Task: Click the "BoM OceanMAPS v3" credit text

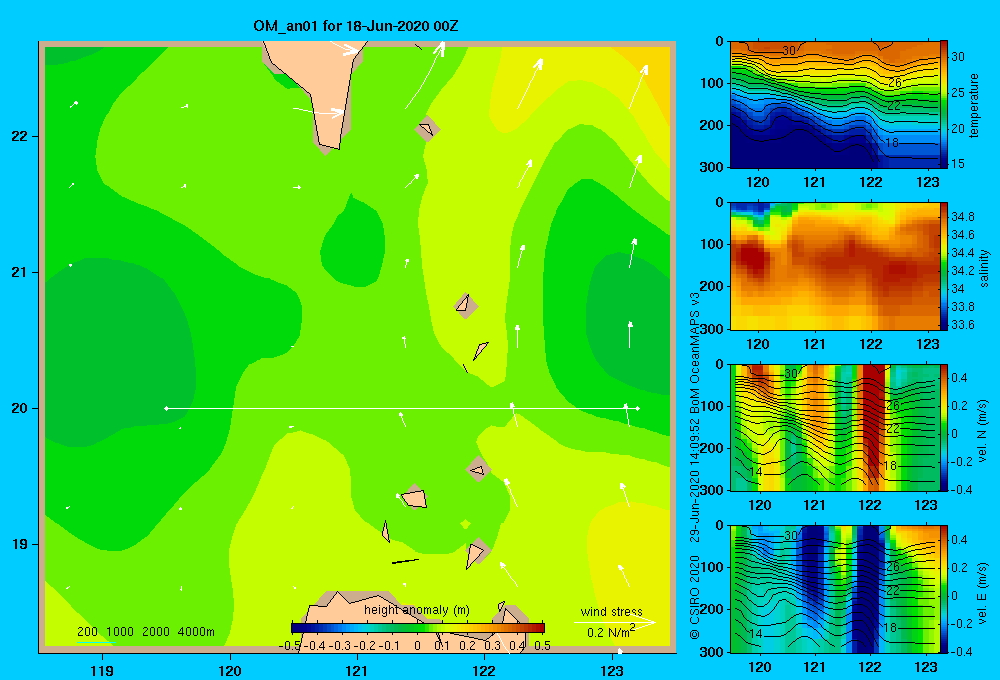Action: click(695, 344)
